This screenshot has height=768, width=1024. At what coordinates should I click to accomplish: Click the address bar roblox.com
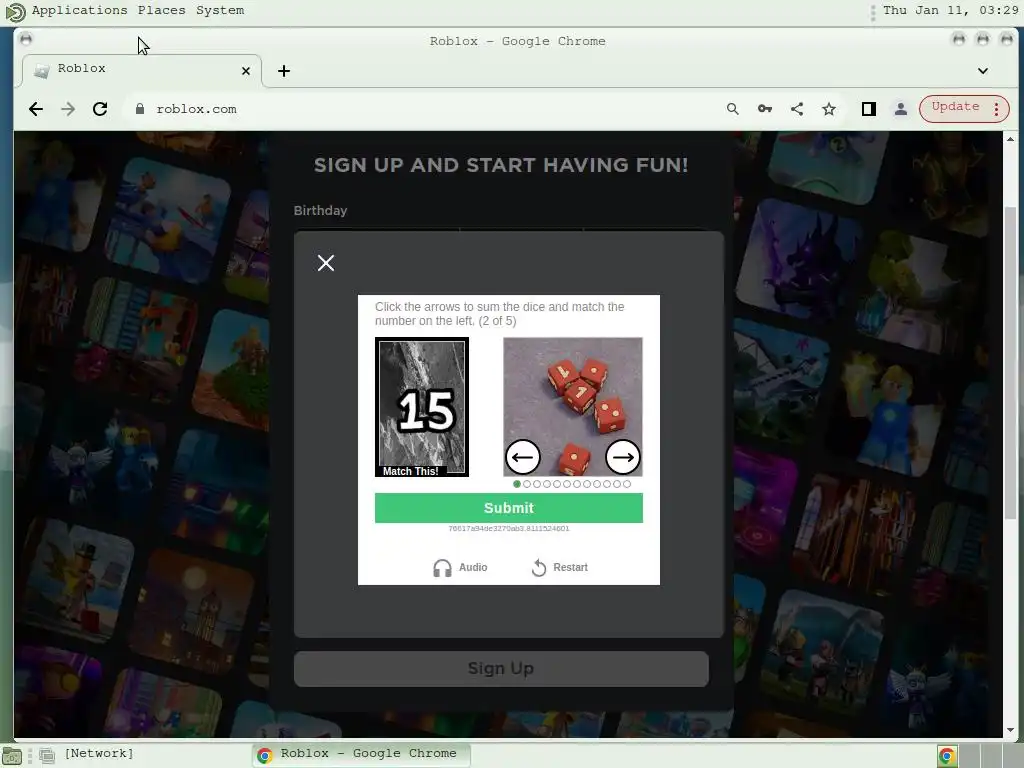click(x=418, y=109)
